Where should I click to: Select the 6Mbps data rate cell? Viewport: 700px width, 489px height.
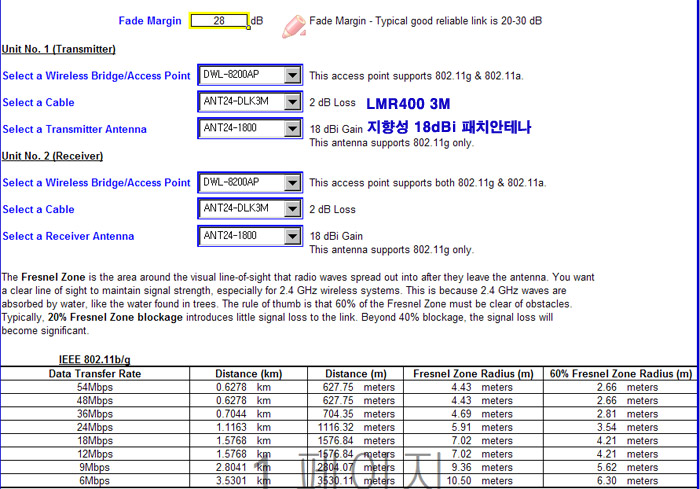95,481
